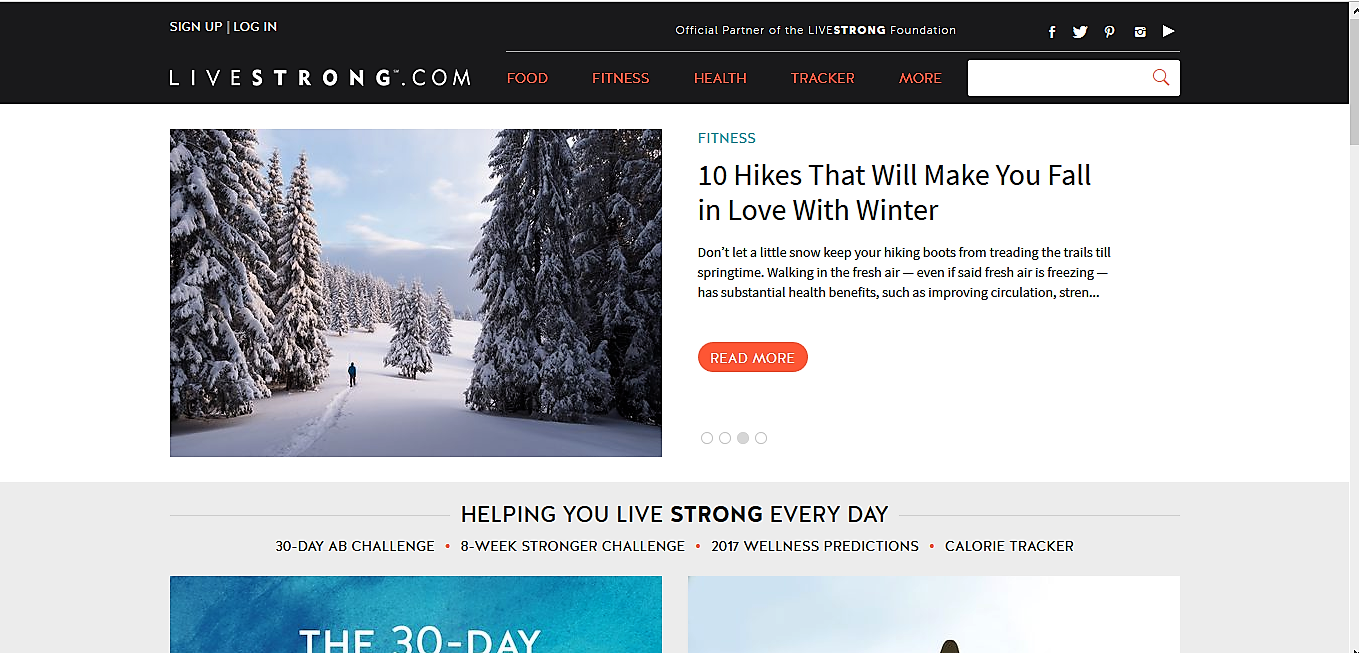Open the FITNESS menu
This screenshot has width=1359, height=653.
pyautogui.click(x=620, y=78)
